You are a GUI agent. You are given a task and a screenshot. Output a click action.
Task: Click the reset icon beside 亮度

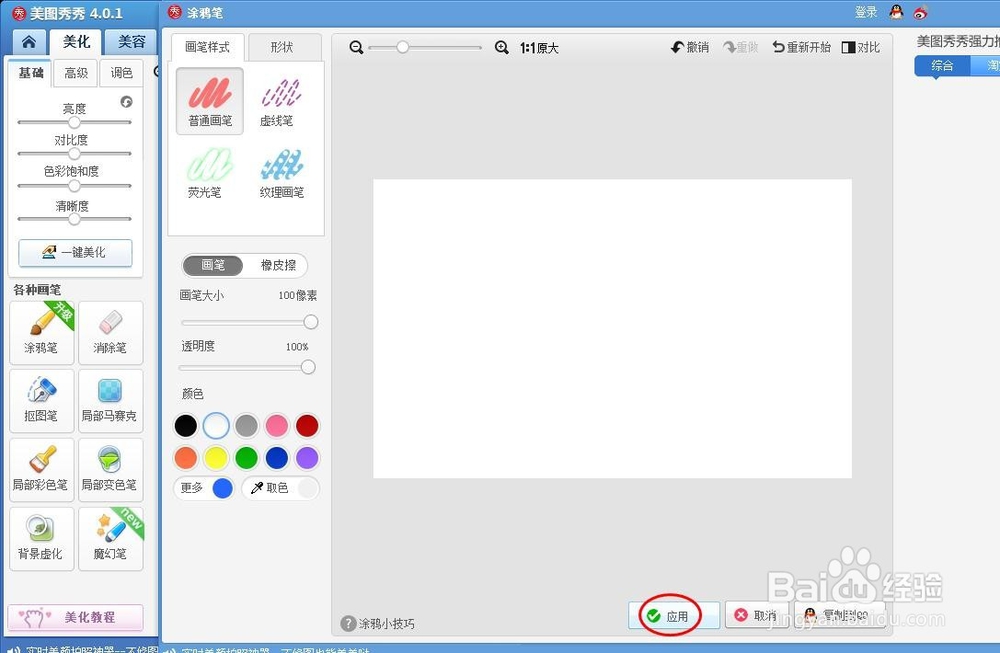126,102
